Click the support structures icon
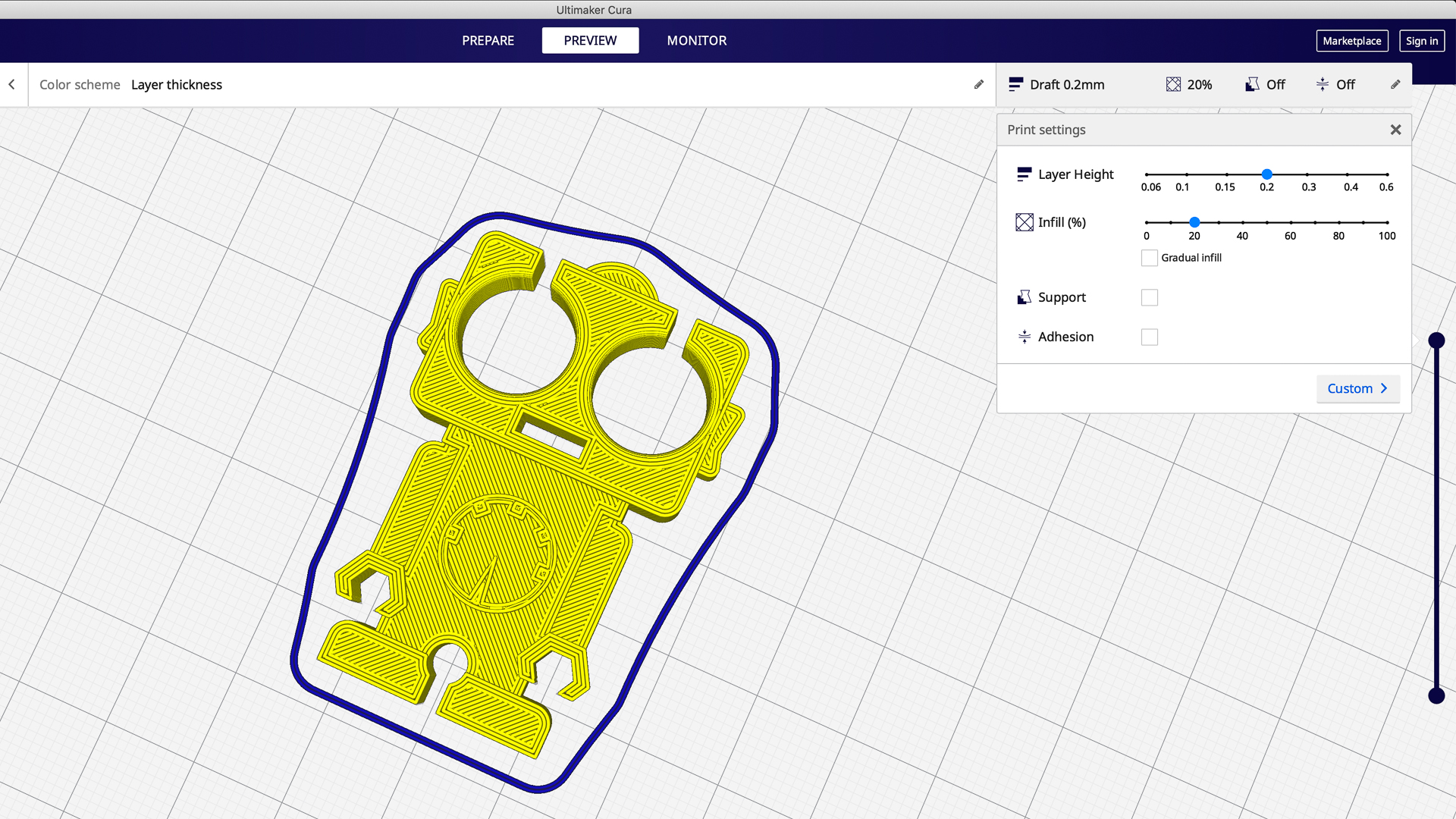This screenshot has width=1456, height=819. coord(1024,296)
